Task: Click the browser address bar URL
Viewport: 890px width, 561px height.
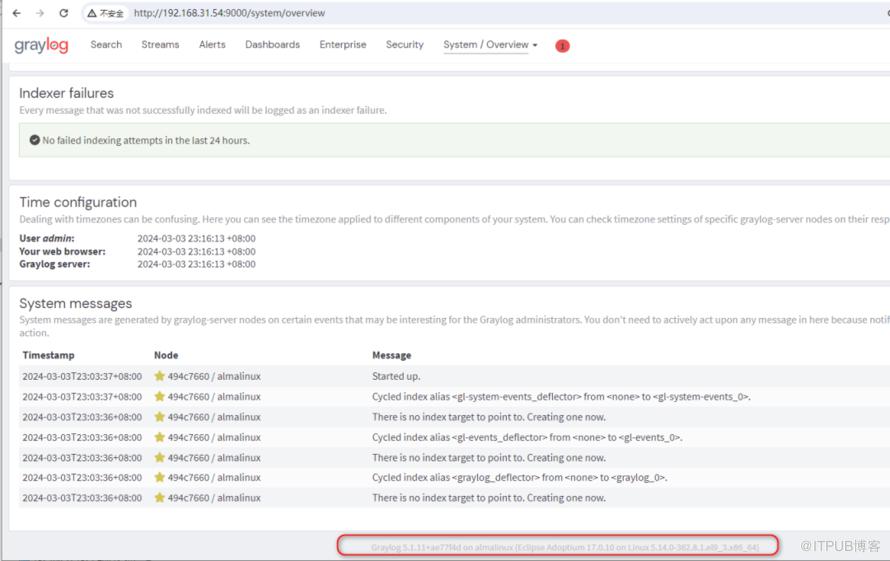Action: [229, 14]
